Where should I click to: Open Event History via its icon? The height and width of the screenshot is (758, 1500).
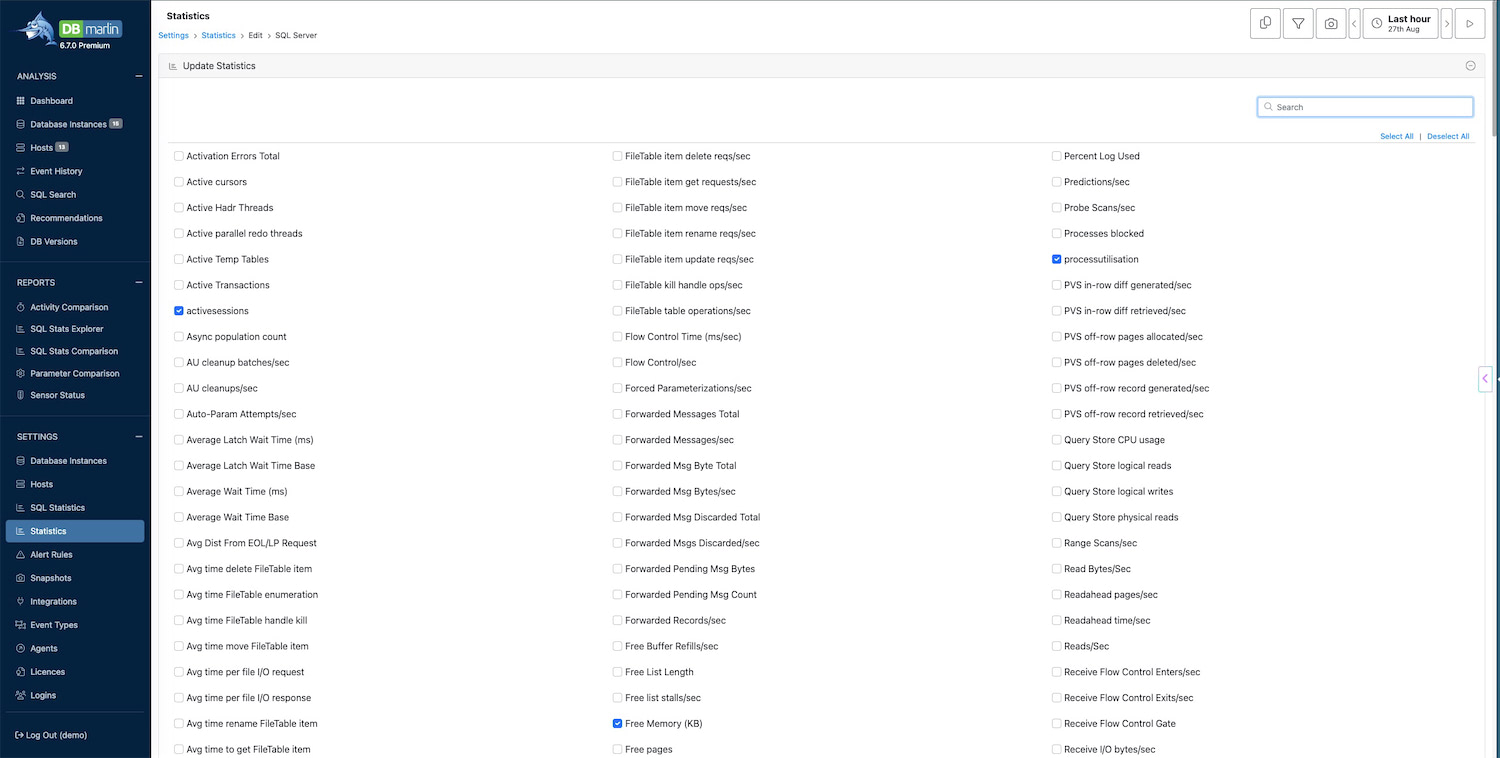click(21, 171)
